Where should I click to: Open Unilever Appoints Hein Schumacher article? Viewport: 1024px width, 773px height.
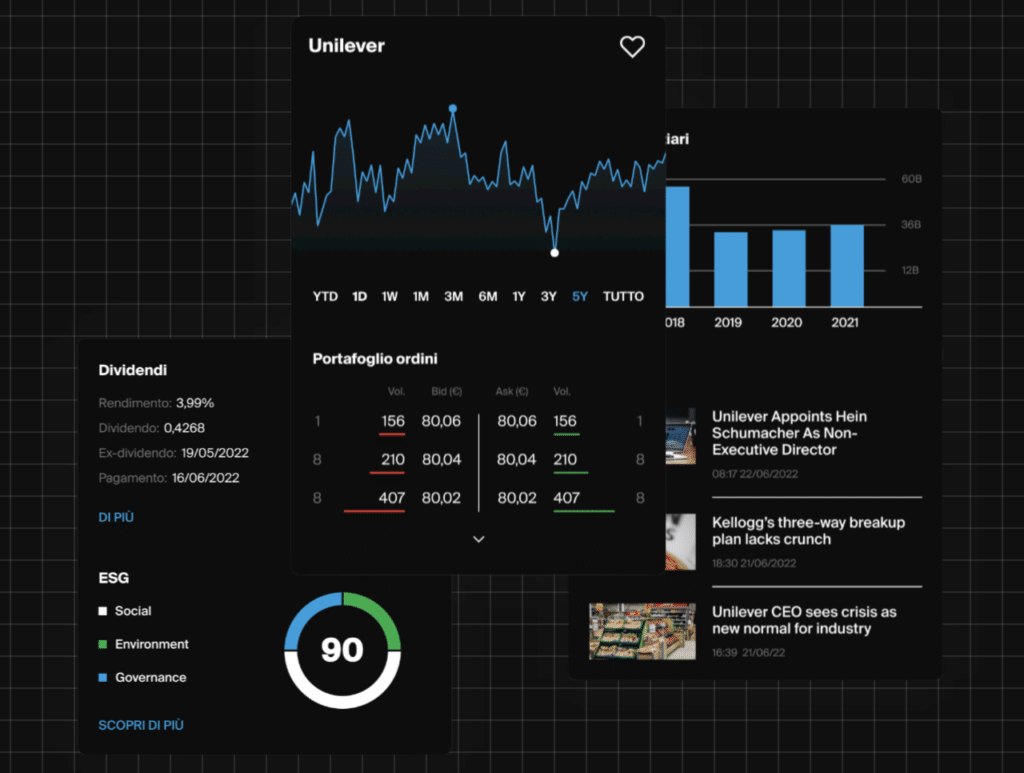(x=790, y=433)
